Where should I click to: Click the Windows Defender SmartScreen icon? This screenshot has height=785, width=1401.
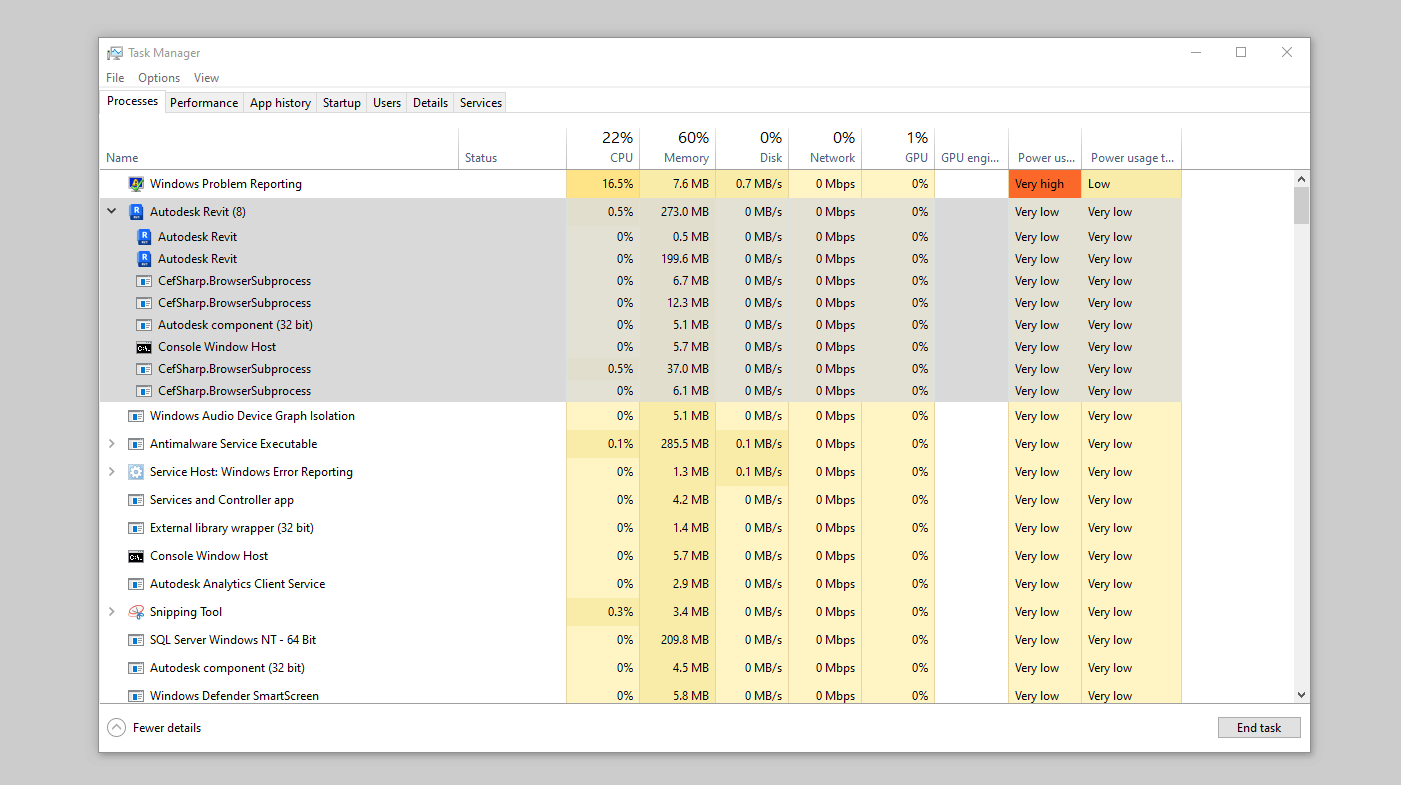pos(136,695)
